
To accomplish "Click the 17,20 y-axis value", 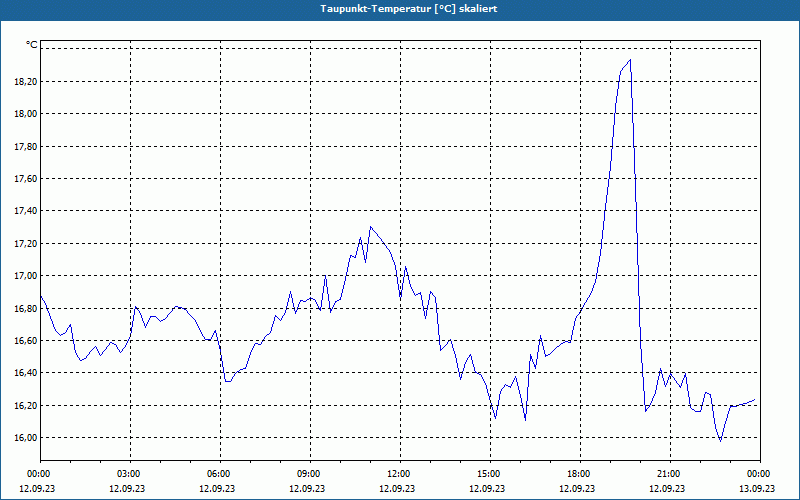I will [28, 243].
